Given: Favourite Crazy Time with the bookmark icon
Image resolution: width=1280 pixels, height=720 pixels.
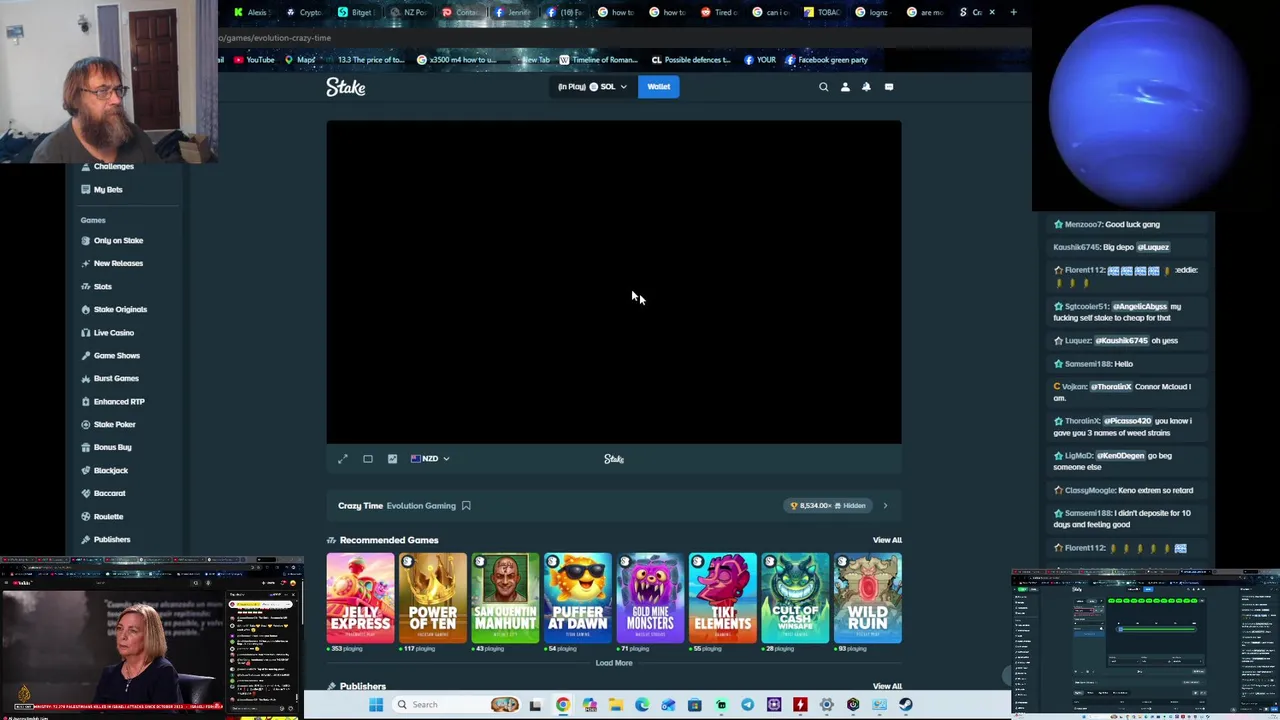Looking at the screenshot, I should click(x=466, y=506).
